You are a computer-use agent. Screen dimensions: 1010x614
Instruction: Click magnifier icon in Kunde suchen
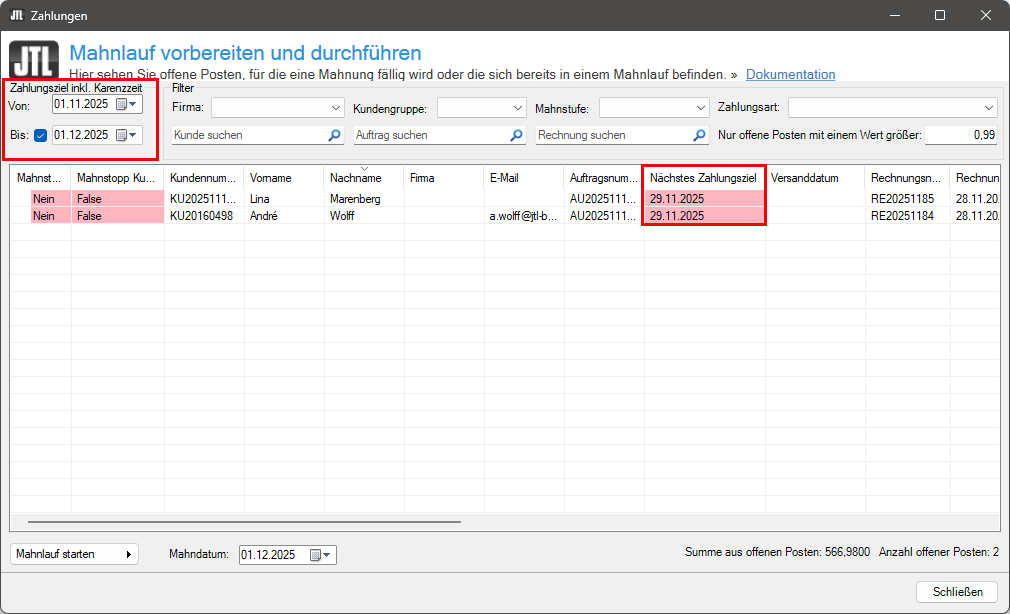(334, 135)
